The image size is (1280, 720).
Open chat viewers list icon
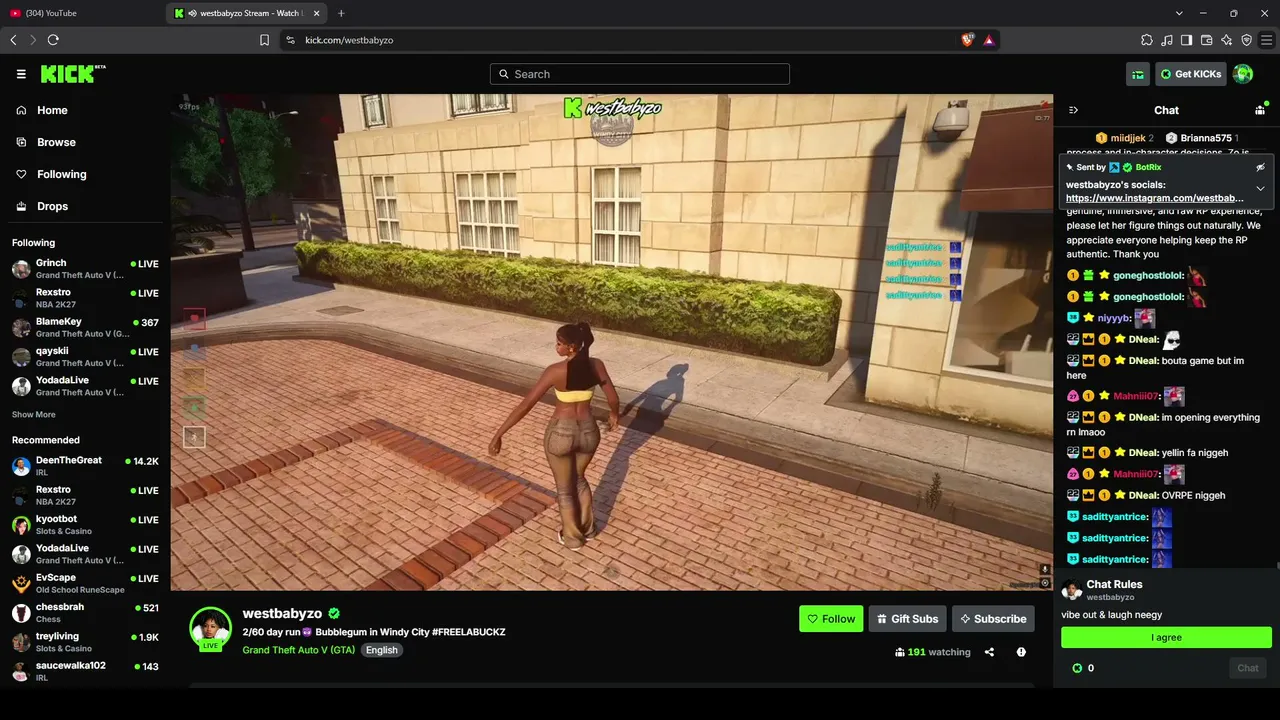tap(1260, 110)
